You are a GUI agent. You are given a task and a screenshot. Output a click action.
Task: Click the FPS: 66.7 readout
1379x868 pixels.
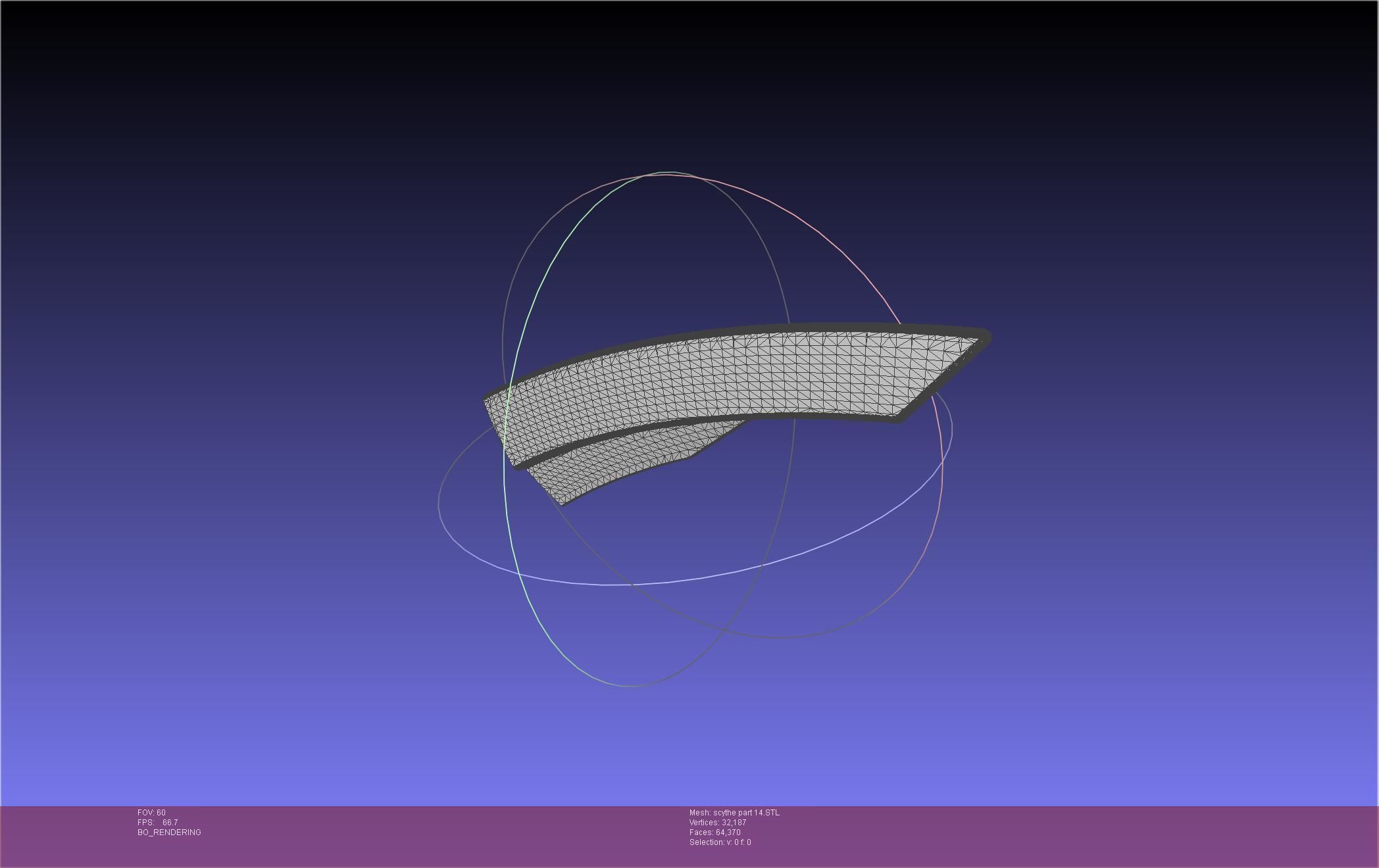click(x=157, y=823)
